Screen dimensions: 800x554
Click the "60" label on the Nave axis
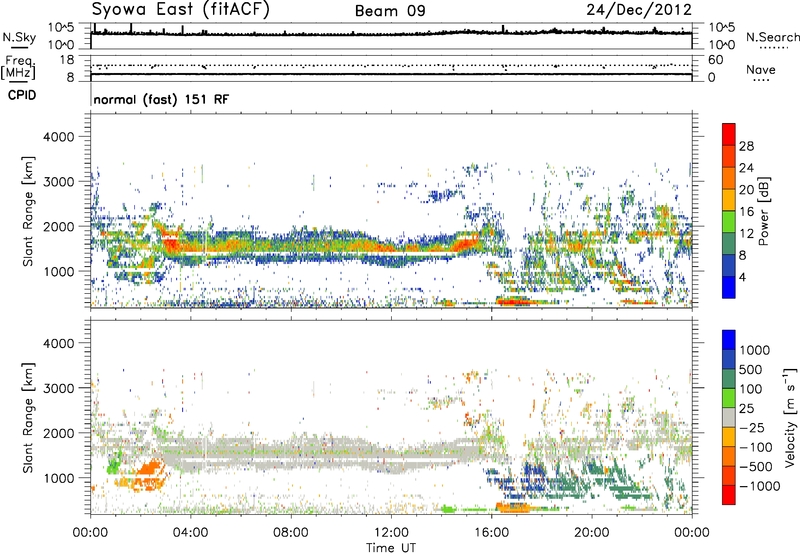pyautogui.click(x=715, y=60)
